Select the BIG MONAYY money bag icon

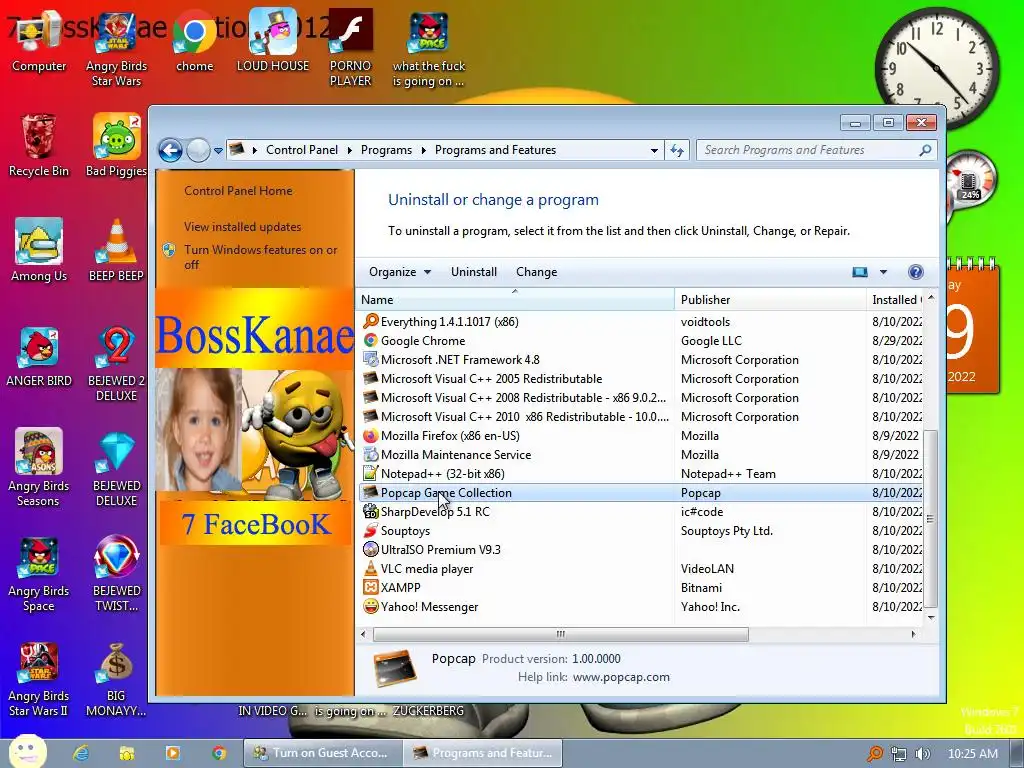point(116,679)
